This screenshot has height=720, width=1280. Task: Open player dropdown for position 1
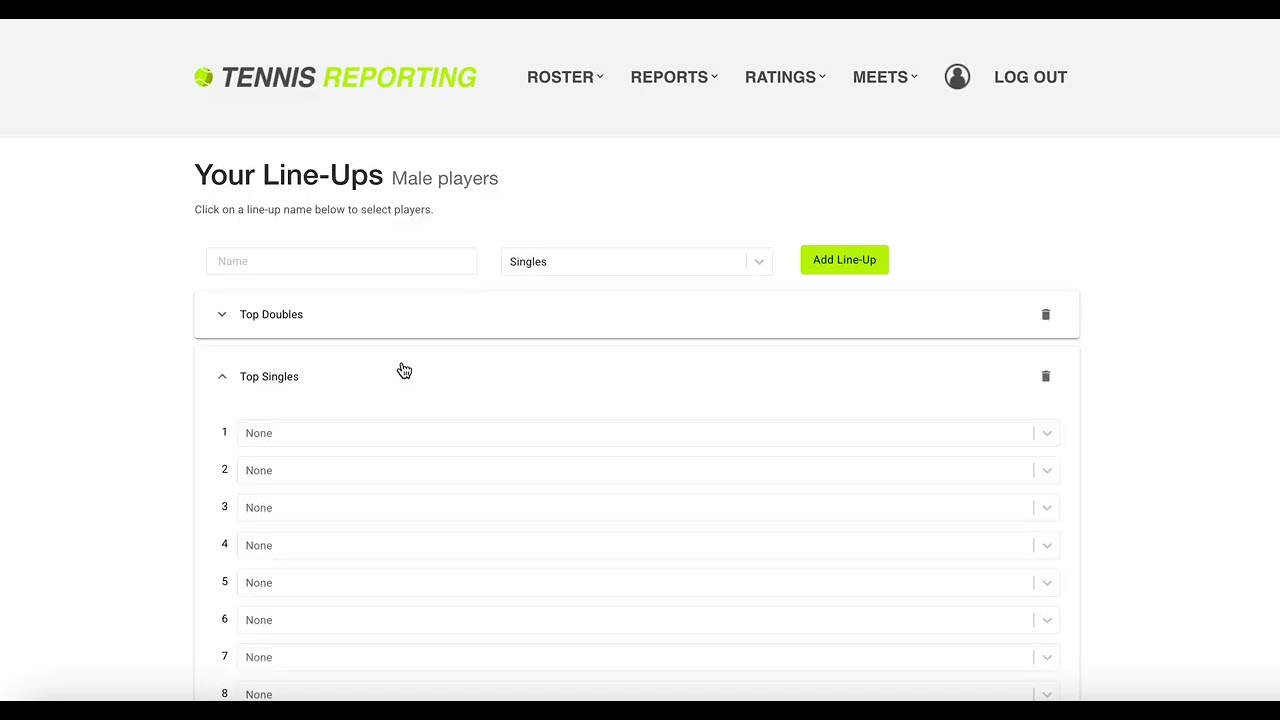(648, 433)
